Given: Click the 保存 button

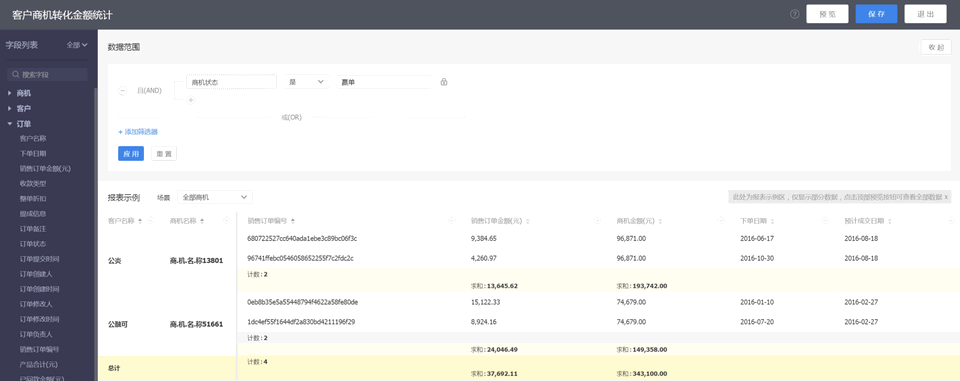Looking at the screenshot, I should [876, 14].
